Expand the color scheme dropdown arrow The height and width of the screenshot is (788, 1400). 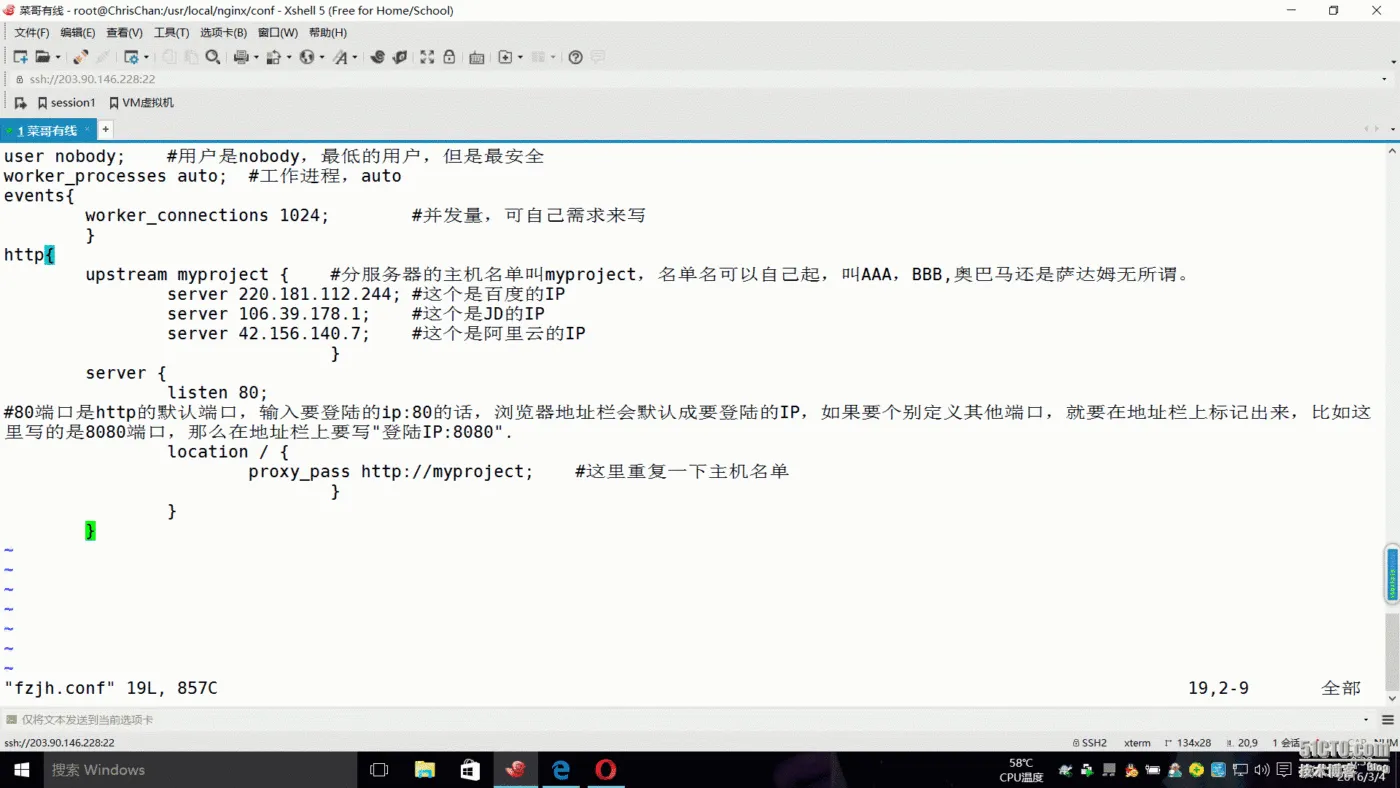pyautogui.click(x=289, y=57)
